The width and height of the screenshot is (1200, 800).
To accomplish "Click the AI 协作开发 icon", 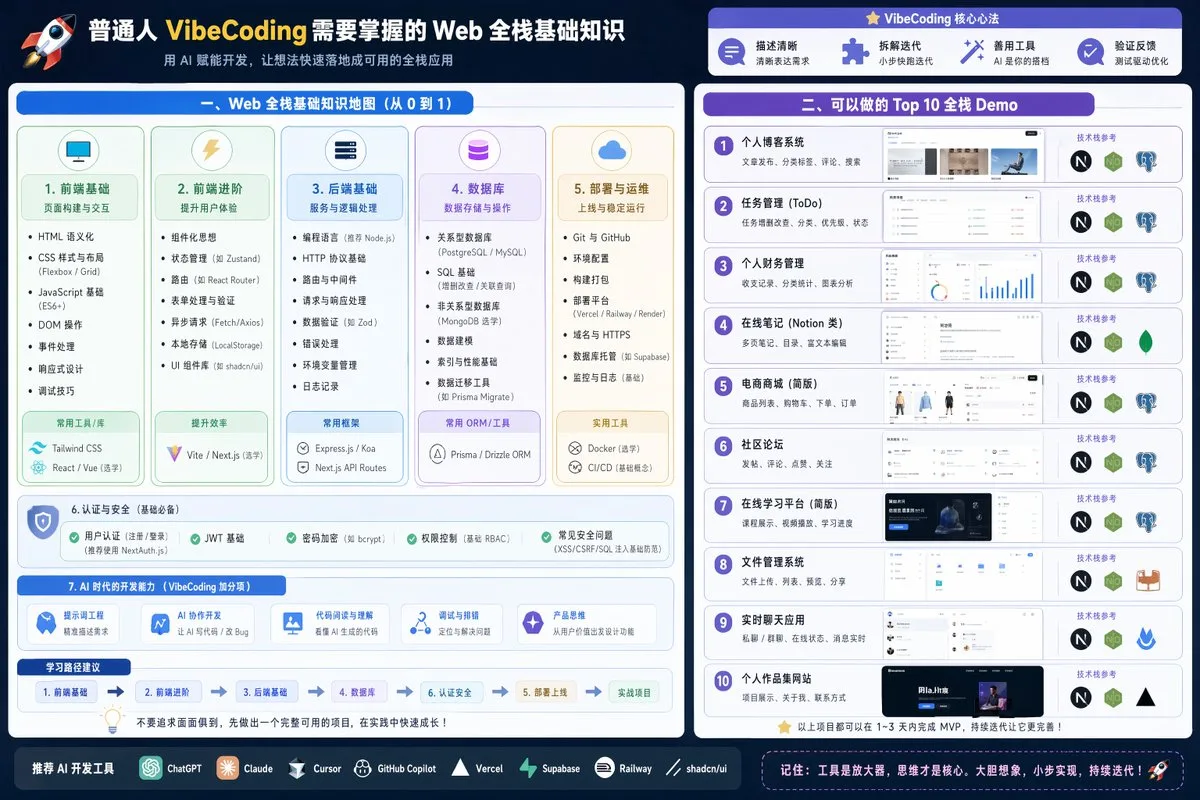I will 160,623.
